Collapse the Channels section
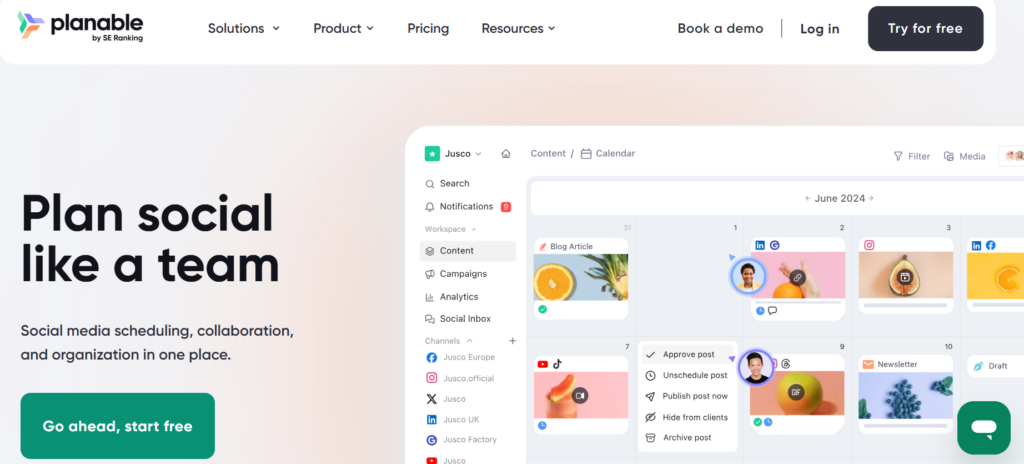Screen dimensions: 1024x464 pyautogui.click(x=469, y=340)
